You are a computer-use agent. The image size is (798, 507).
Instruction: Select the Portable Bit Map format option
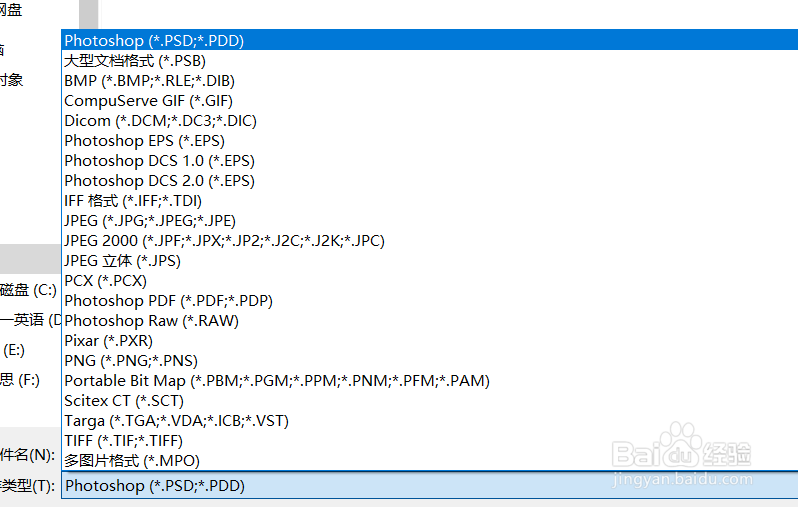pos(430,380)
